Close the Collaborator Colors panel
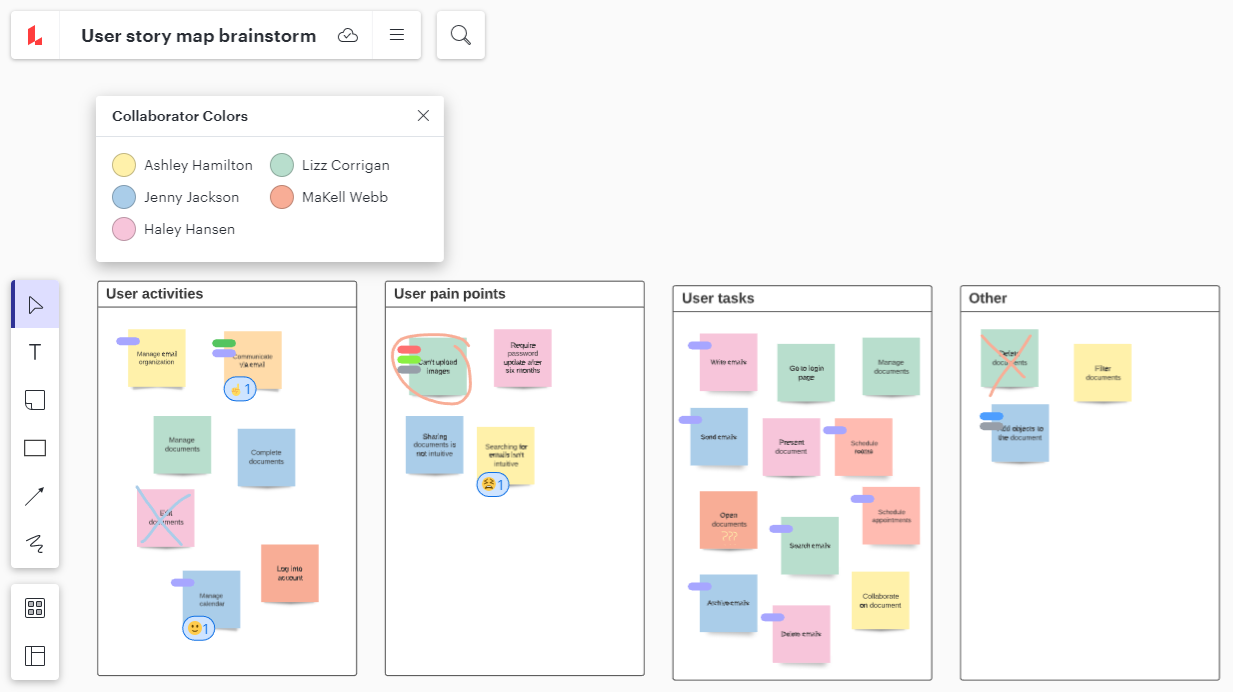 tap(423, 116)
